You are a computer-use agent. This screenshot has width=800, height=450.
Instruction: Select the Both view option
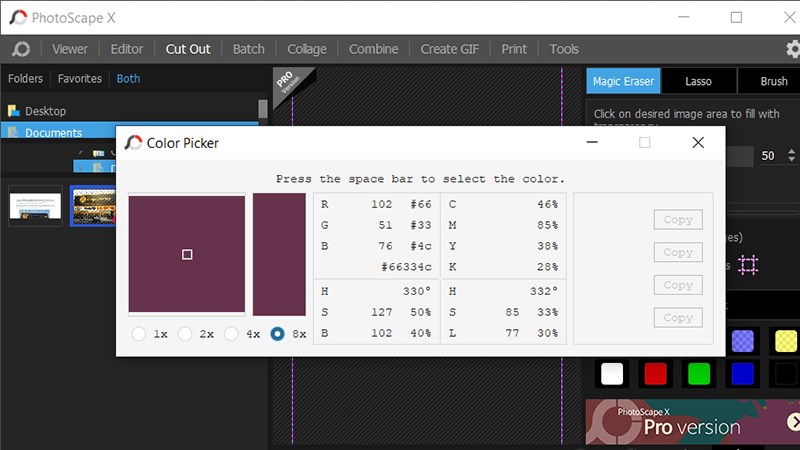[x=128, y=79]
